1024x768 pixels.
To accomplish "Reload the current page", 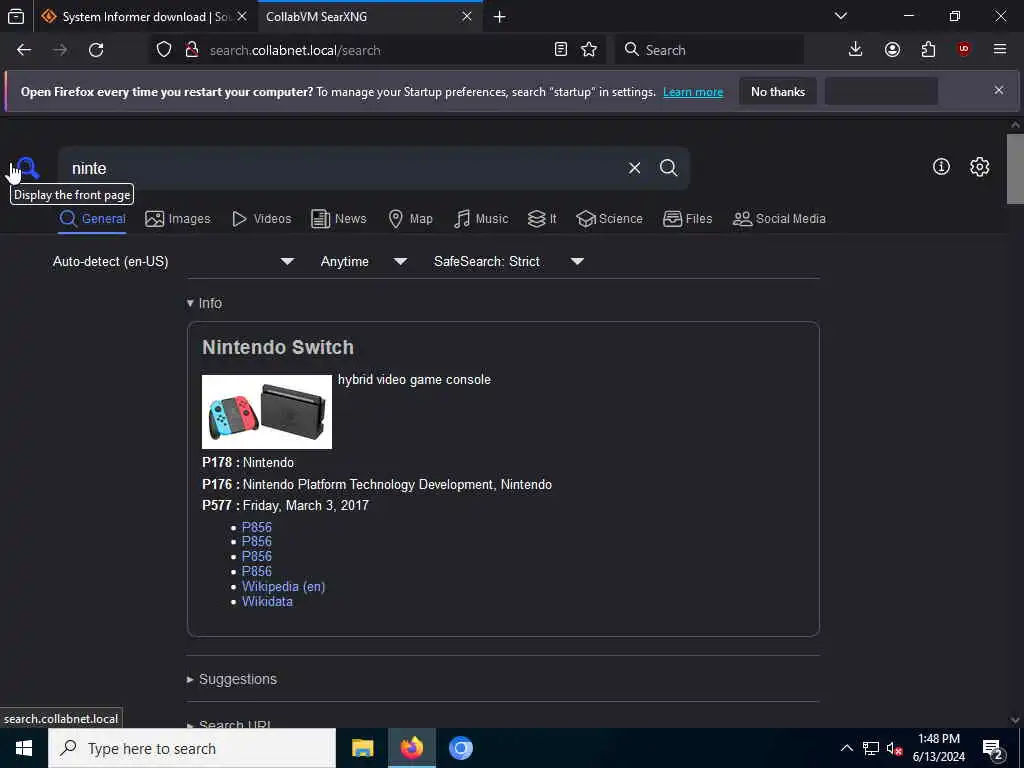I will (96, 50).
